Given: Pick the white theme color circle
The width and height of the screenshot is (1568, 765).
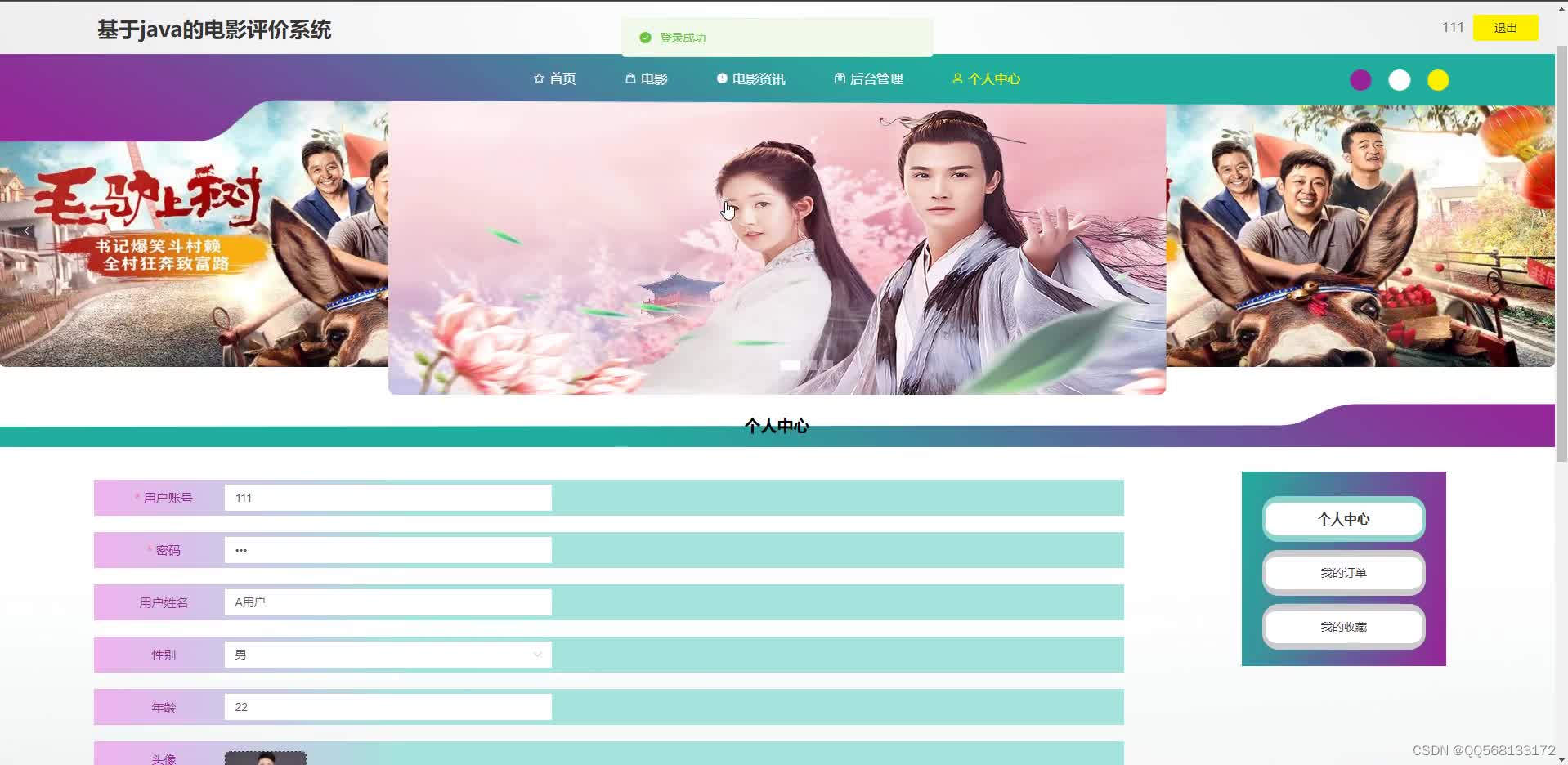Looking at the screenshot, I should (1399, 80).
